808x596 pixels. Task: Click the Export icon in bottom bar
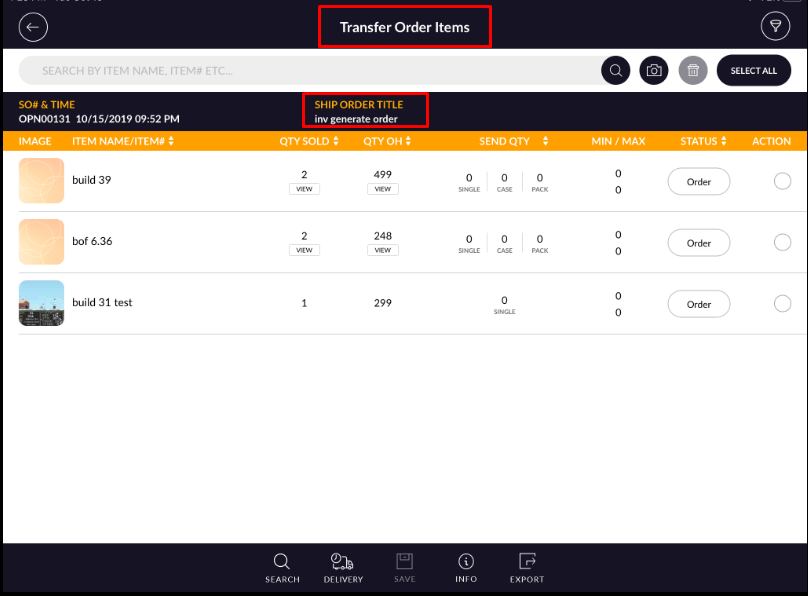coord(527,567)
